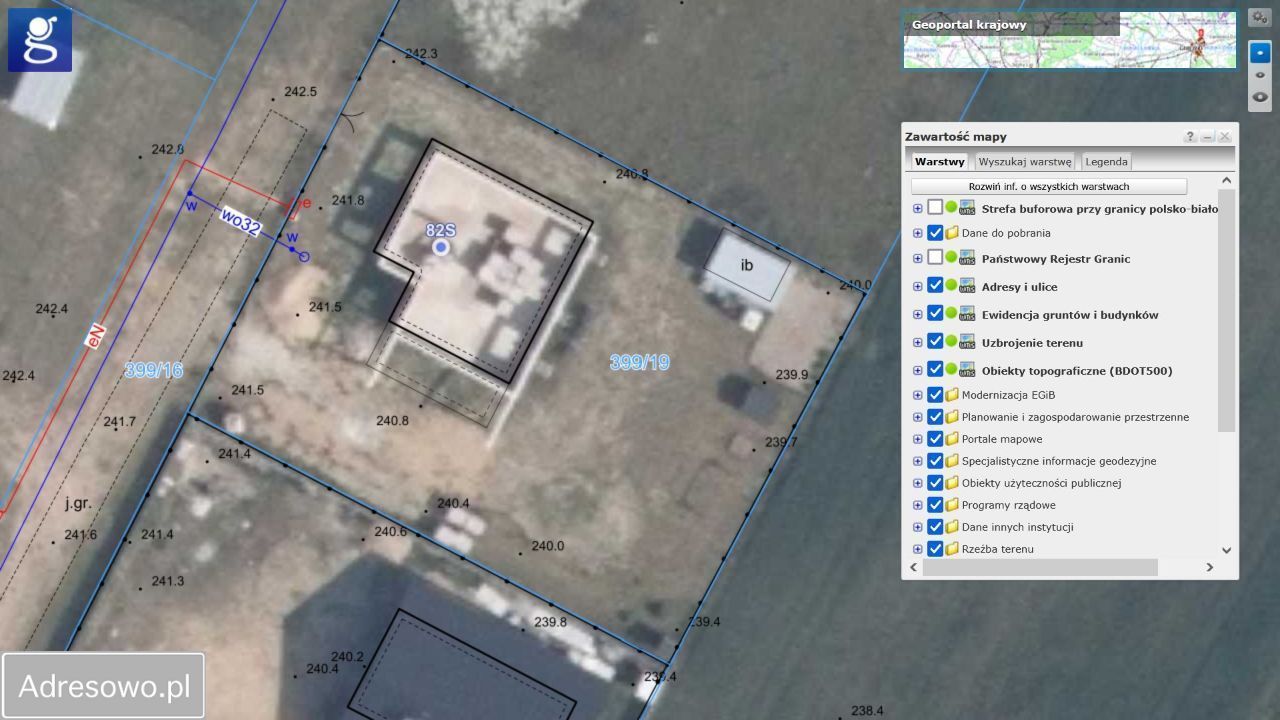Click the folder icon for Programy rządowe
This screenshot has height=720, width=1280.
pyautogui.click(x=952, y=505)
